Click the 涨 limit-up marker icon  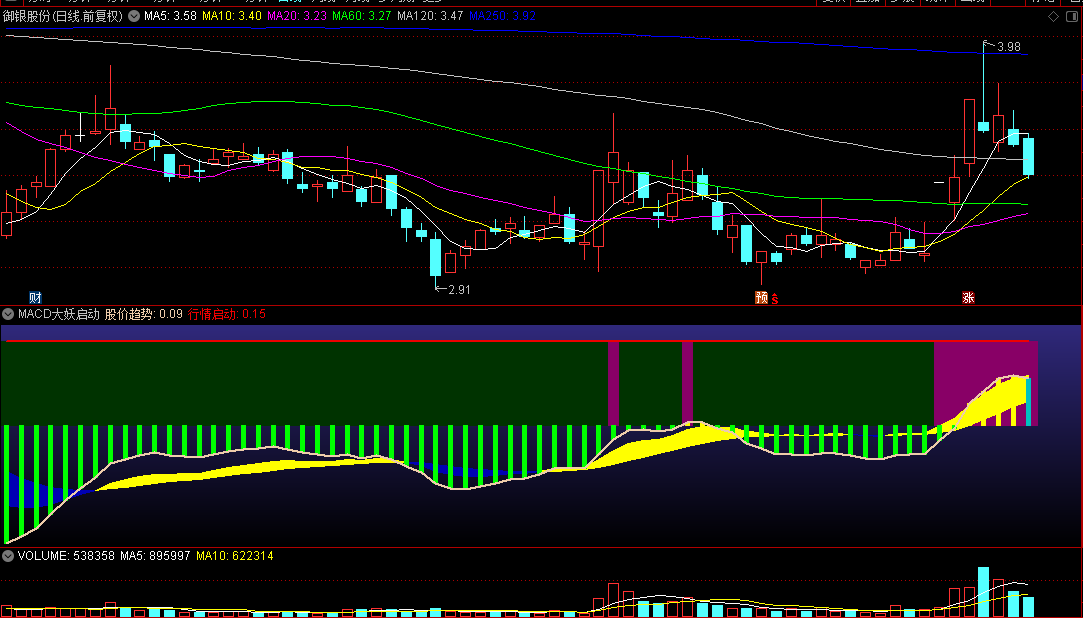pos(968,297)
